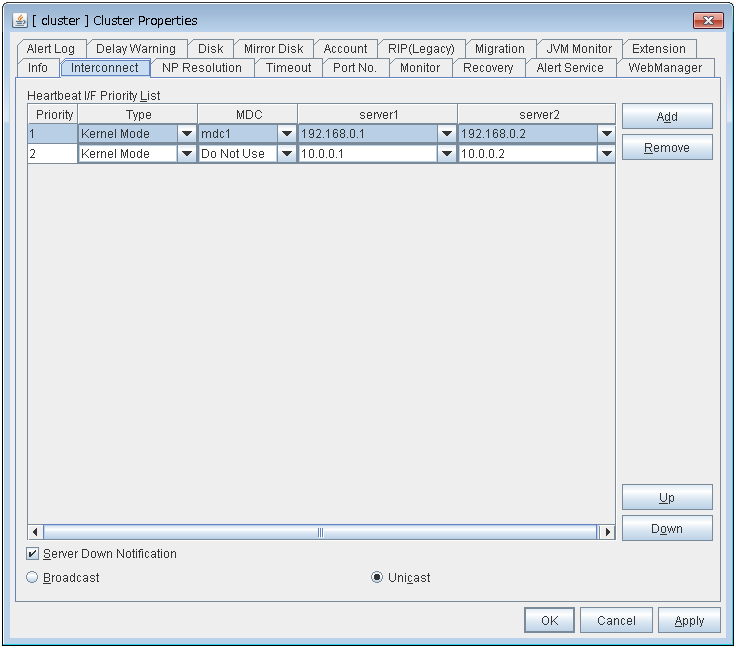The width and height of the screenshot is (736, 648).
Task: Click Apply to save settings
Action: (689, 621)
